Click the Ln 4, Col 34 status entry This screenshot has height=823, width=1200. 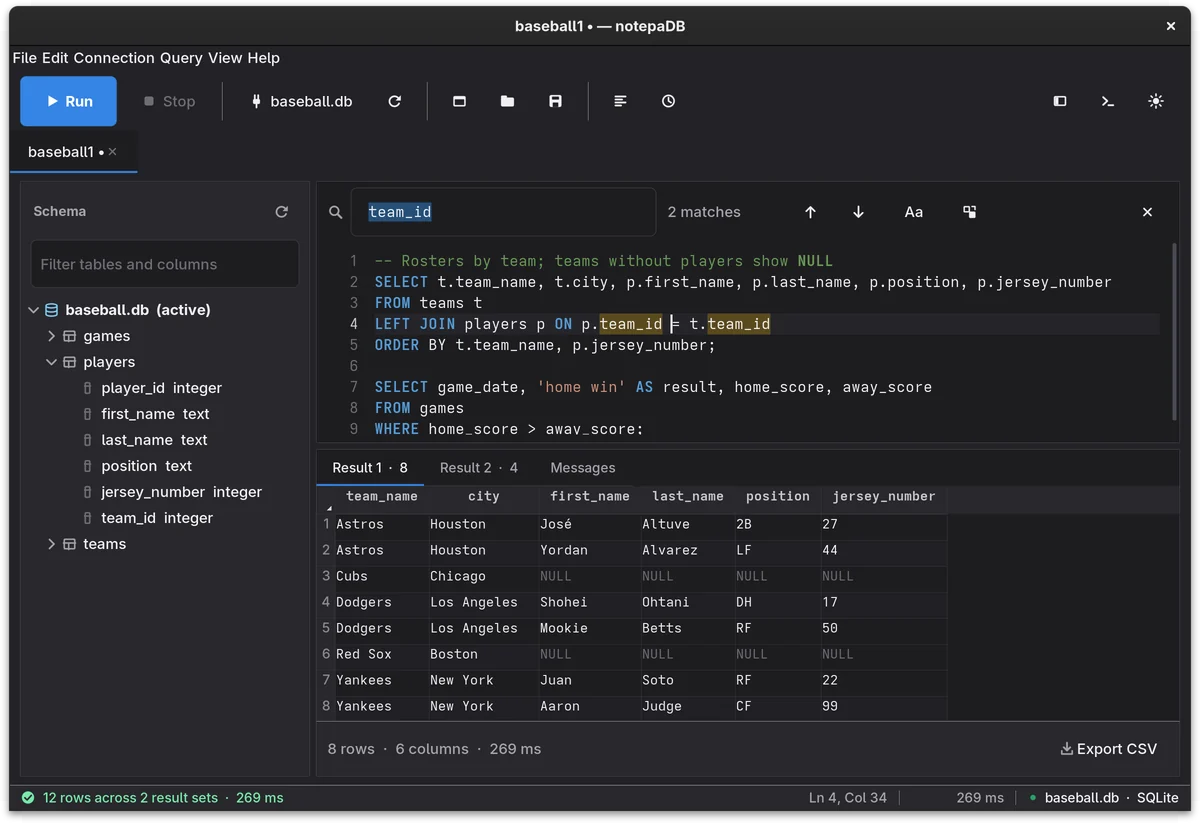coord(848,798)
